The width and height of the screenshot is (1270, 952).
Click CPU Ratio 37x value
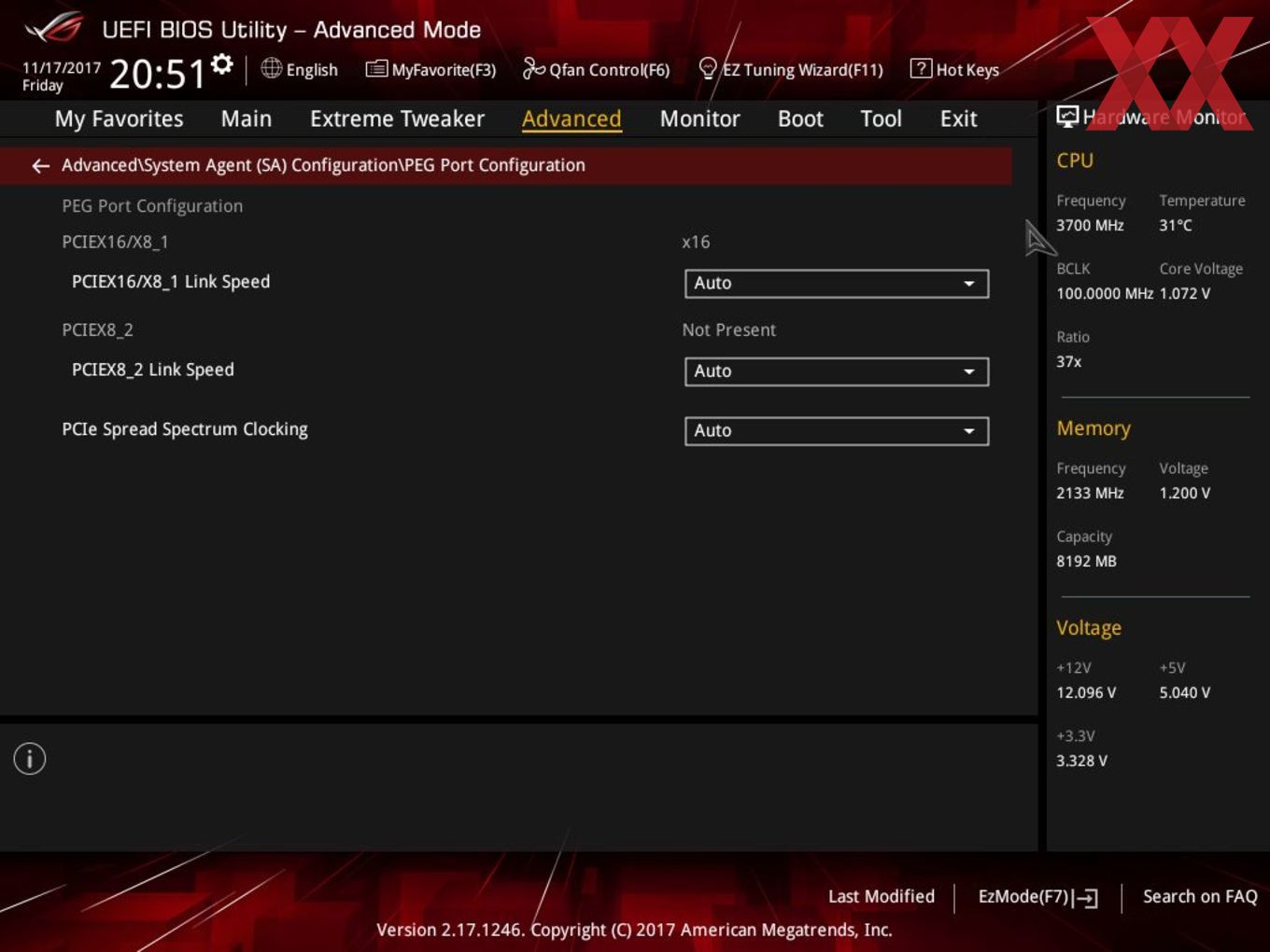tap(1069, 361)
